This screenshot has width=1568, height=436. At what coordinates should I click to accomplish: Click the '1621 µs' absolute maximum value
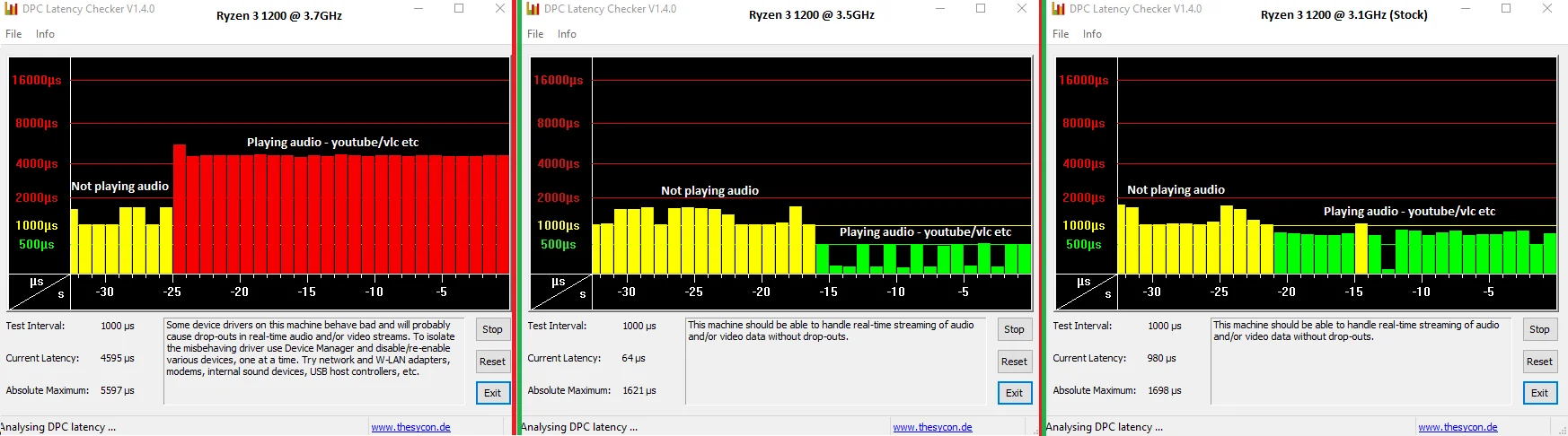(639, 390)
